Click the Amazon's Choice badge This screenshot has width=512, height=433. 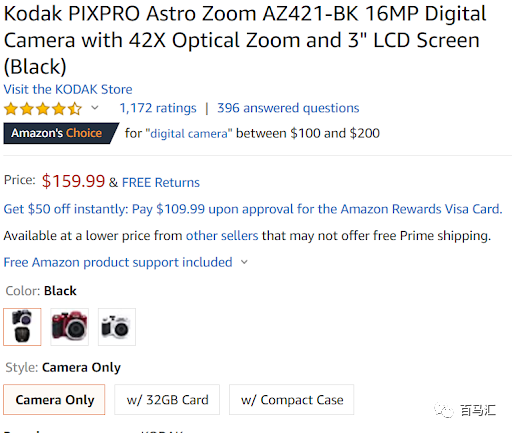(61, 133)
